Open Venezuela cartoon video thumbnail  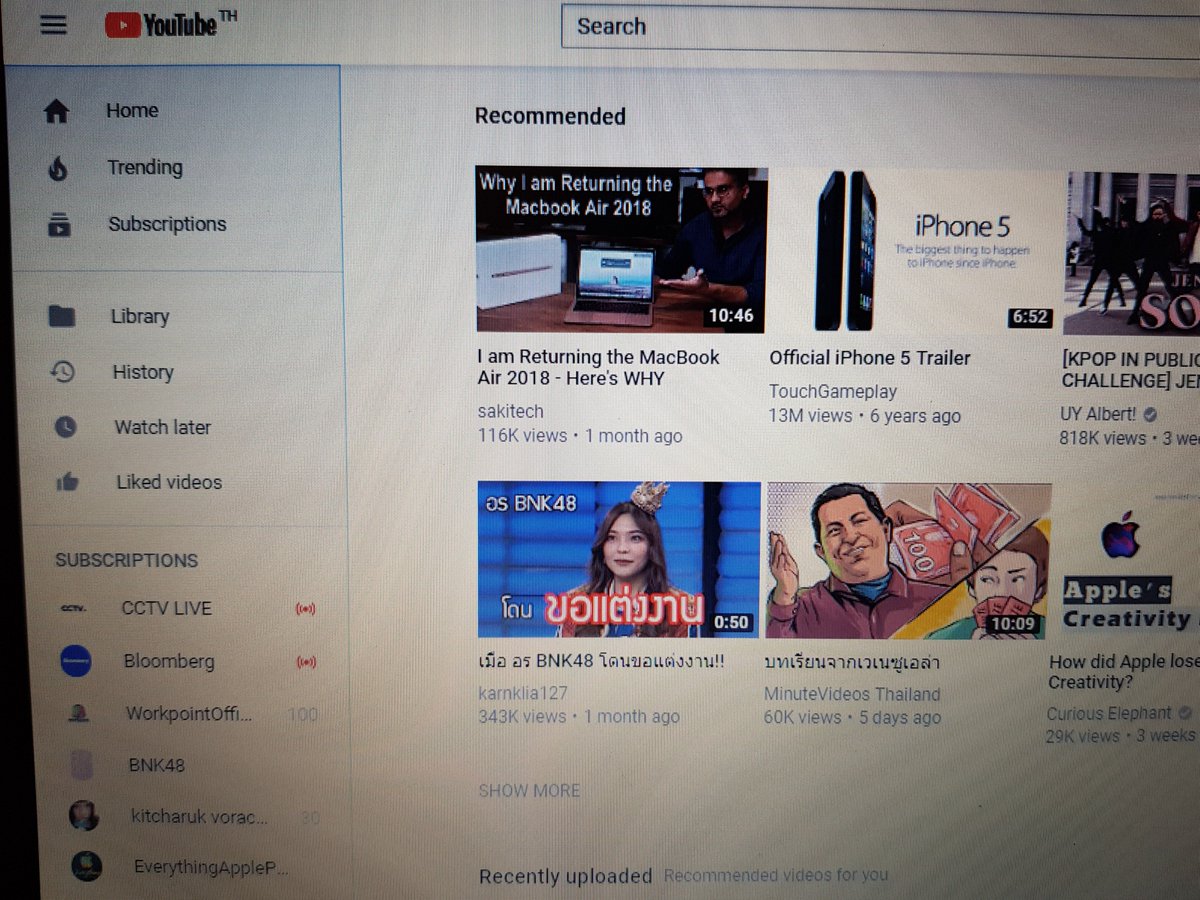(x=909, y=561)
